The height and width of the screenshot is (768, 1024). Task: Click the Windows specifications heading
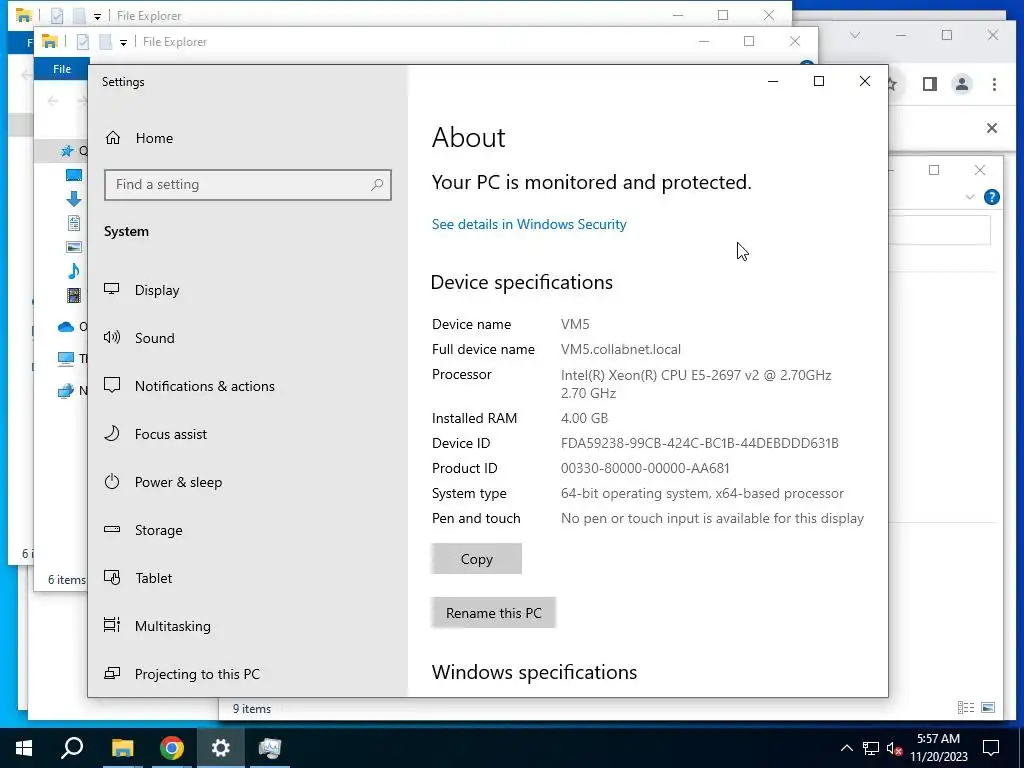point(534,672)
